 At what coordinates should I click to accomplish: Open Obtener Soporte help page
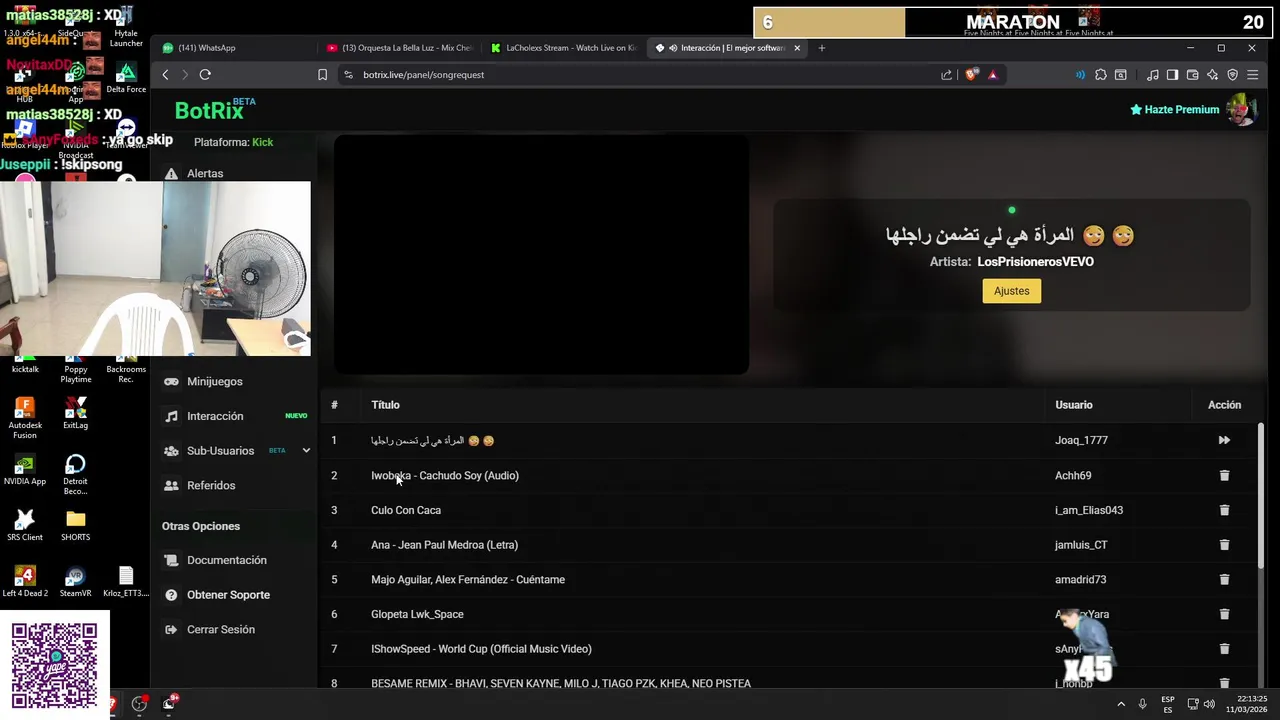coord(228,595)
